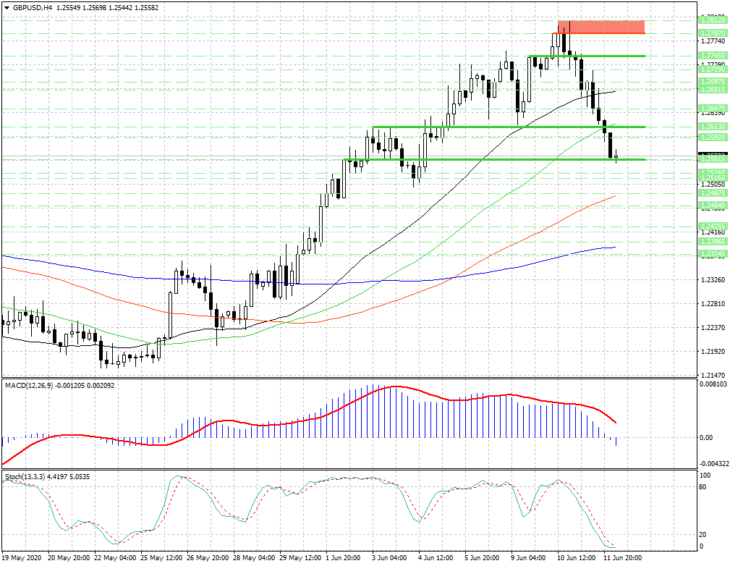This screenshot has width=730, height=566.
Task: Click the 28 May 04:00 time label
Action: tap(253, 558)
